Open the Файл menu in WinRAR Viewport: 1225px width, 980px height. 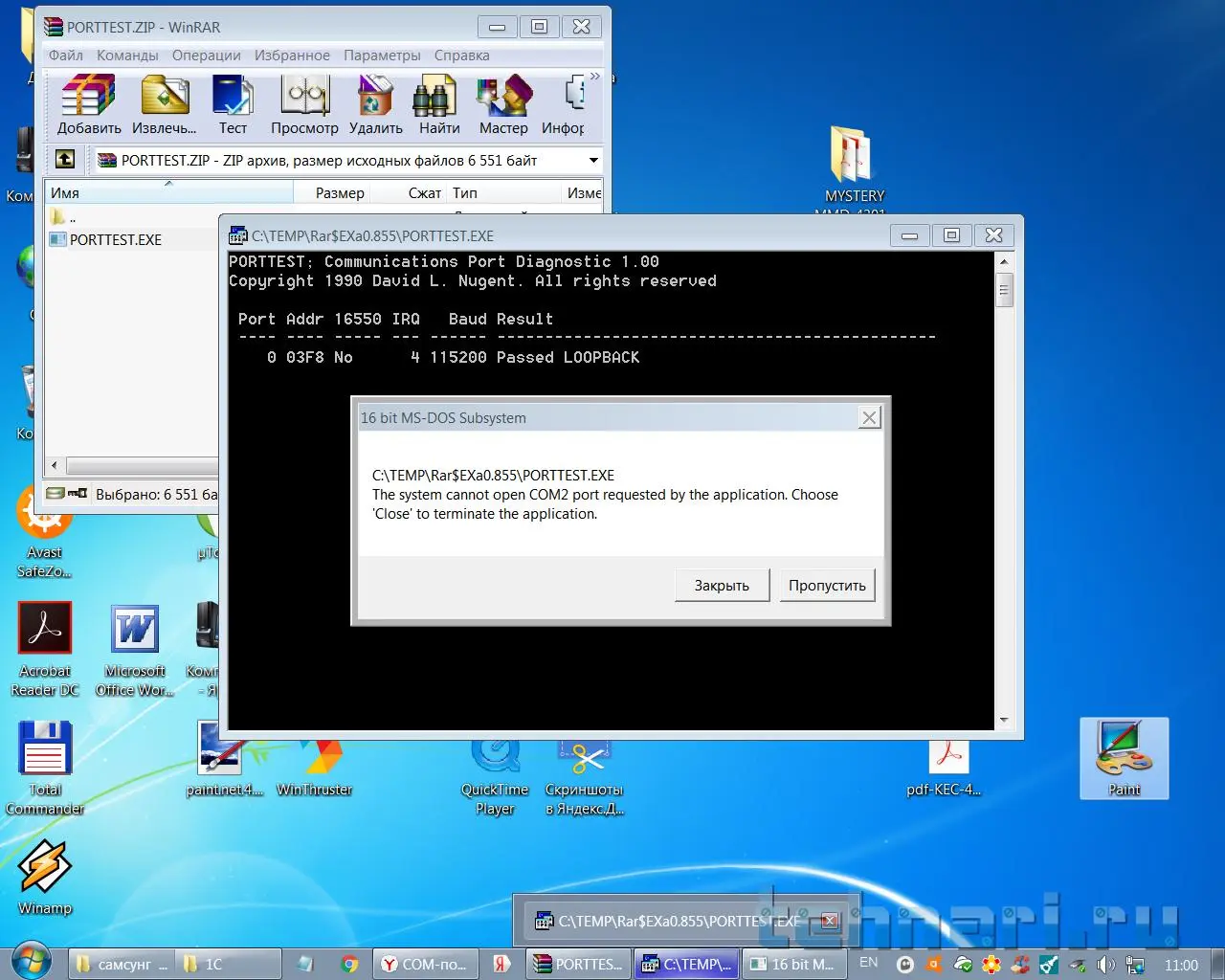tap(66, 56)
